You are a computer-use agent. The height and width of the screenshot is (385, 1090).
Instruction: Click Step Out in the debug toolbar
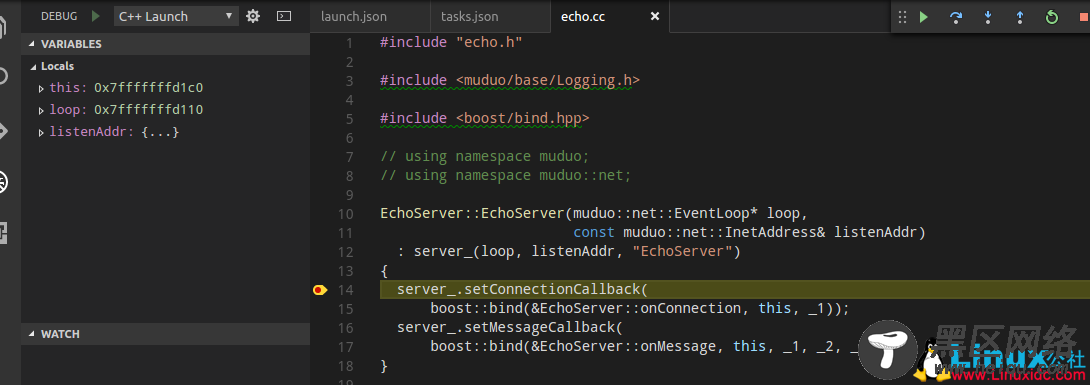pos(1020,17)
